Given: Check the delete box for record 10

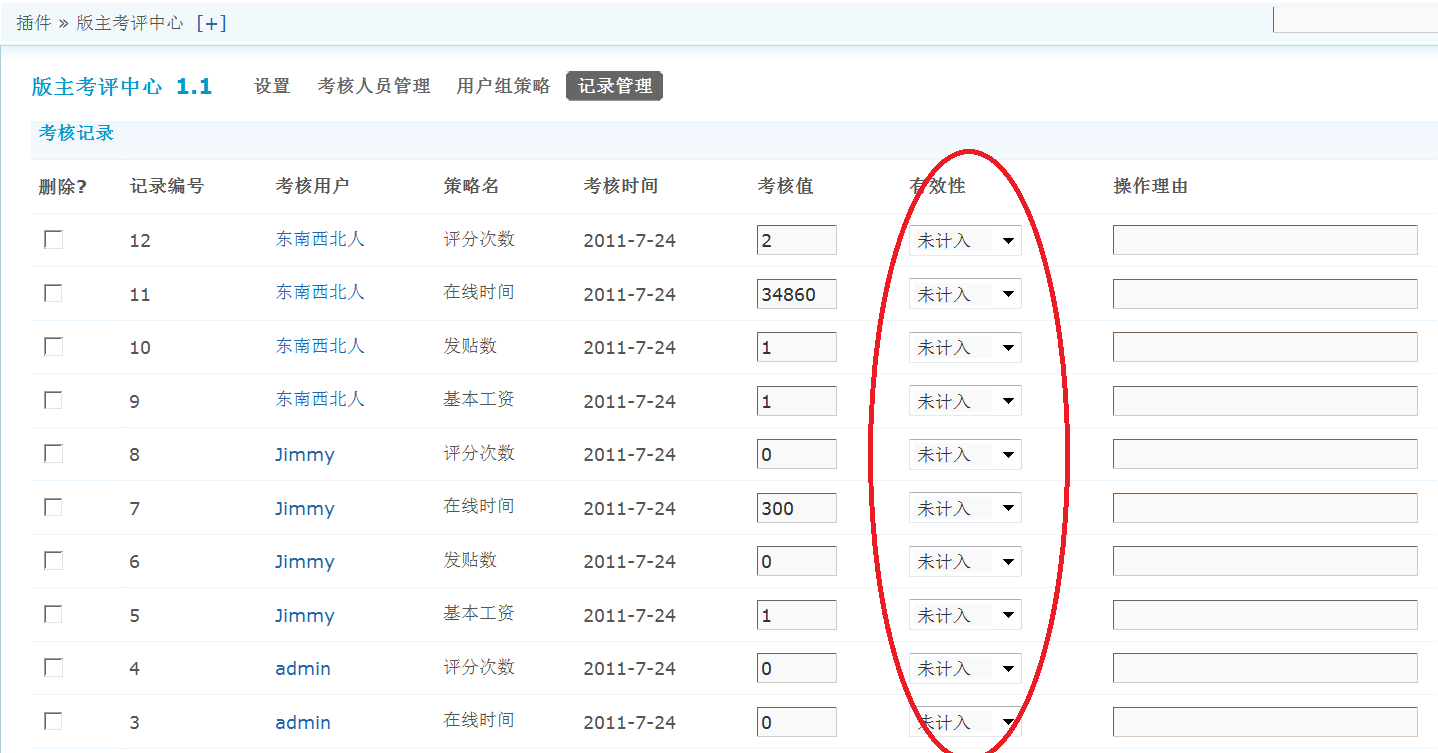Looking at the screenshot, I should (x=53, y=347).
